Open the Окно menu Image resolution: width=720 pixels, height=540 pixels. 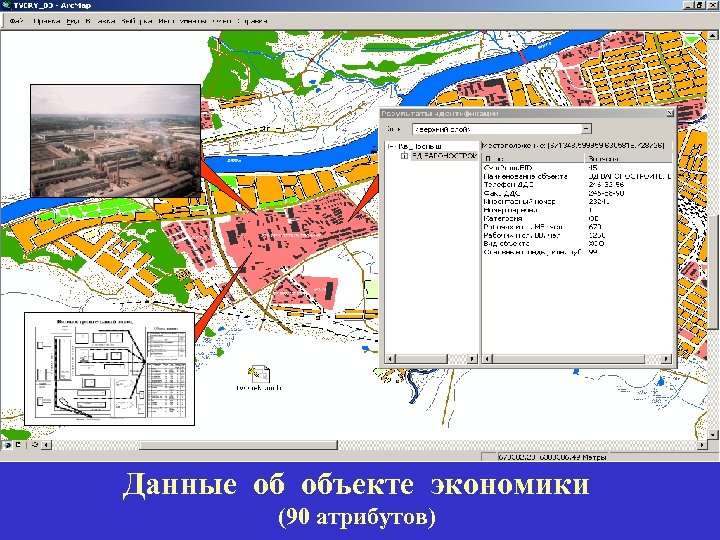[222, 21]
